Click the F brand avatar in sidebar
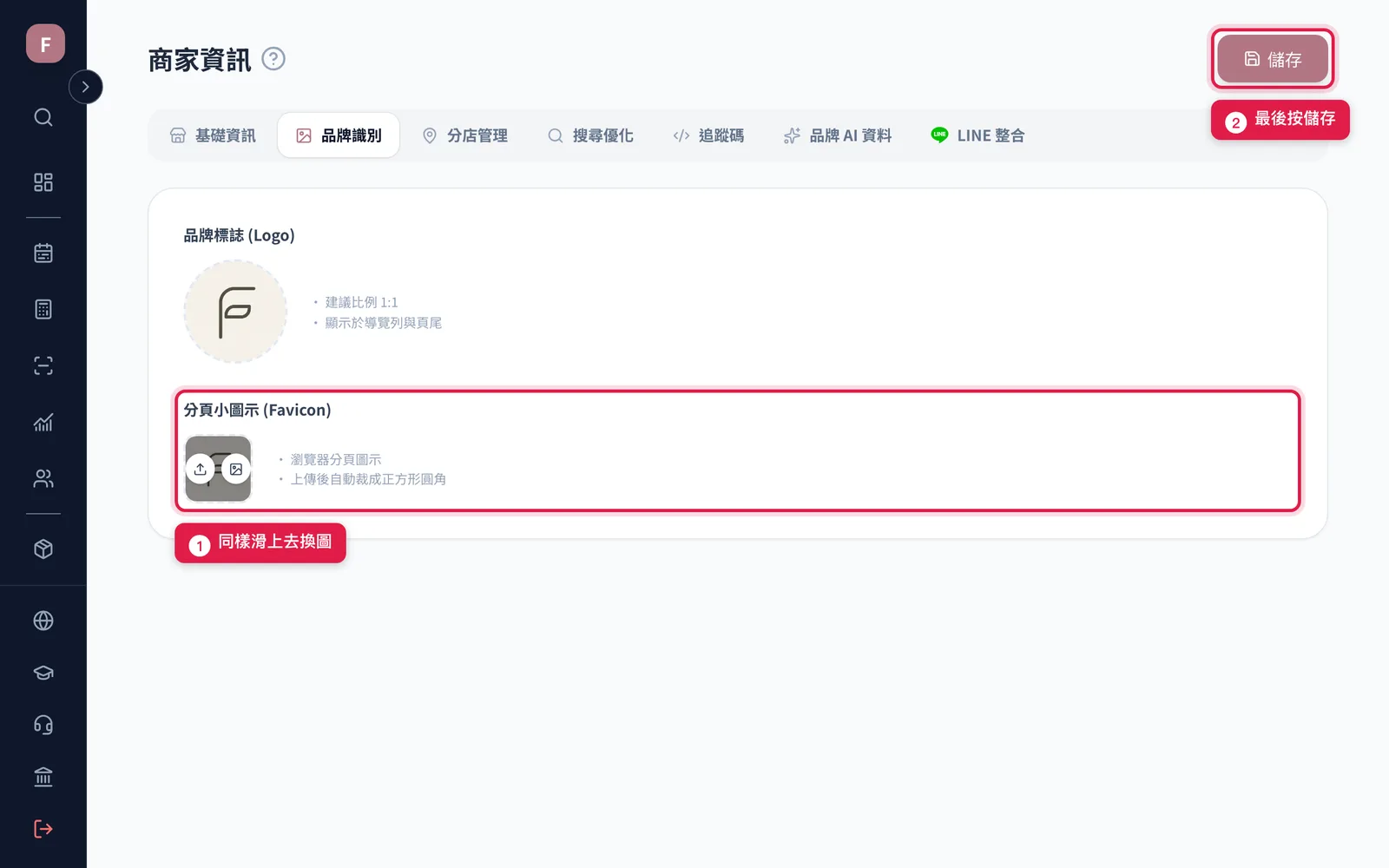Viewport: 1389px width, 868px height. [x=45, y=43]
